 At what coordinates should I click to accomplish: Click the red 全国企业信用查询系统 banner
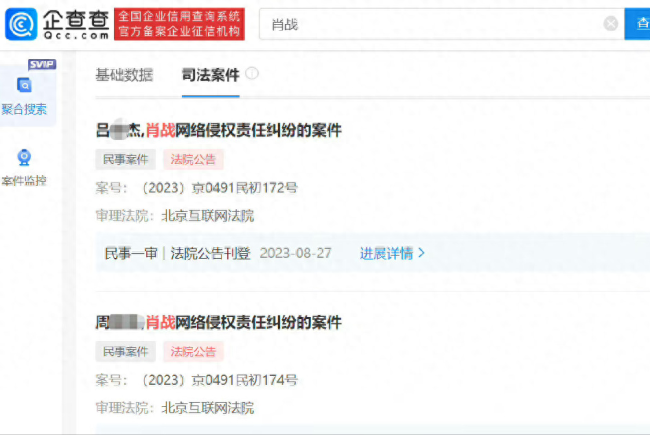[x=179, y=24]
